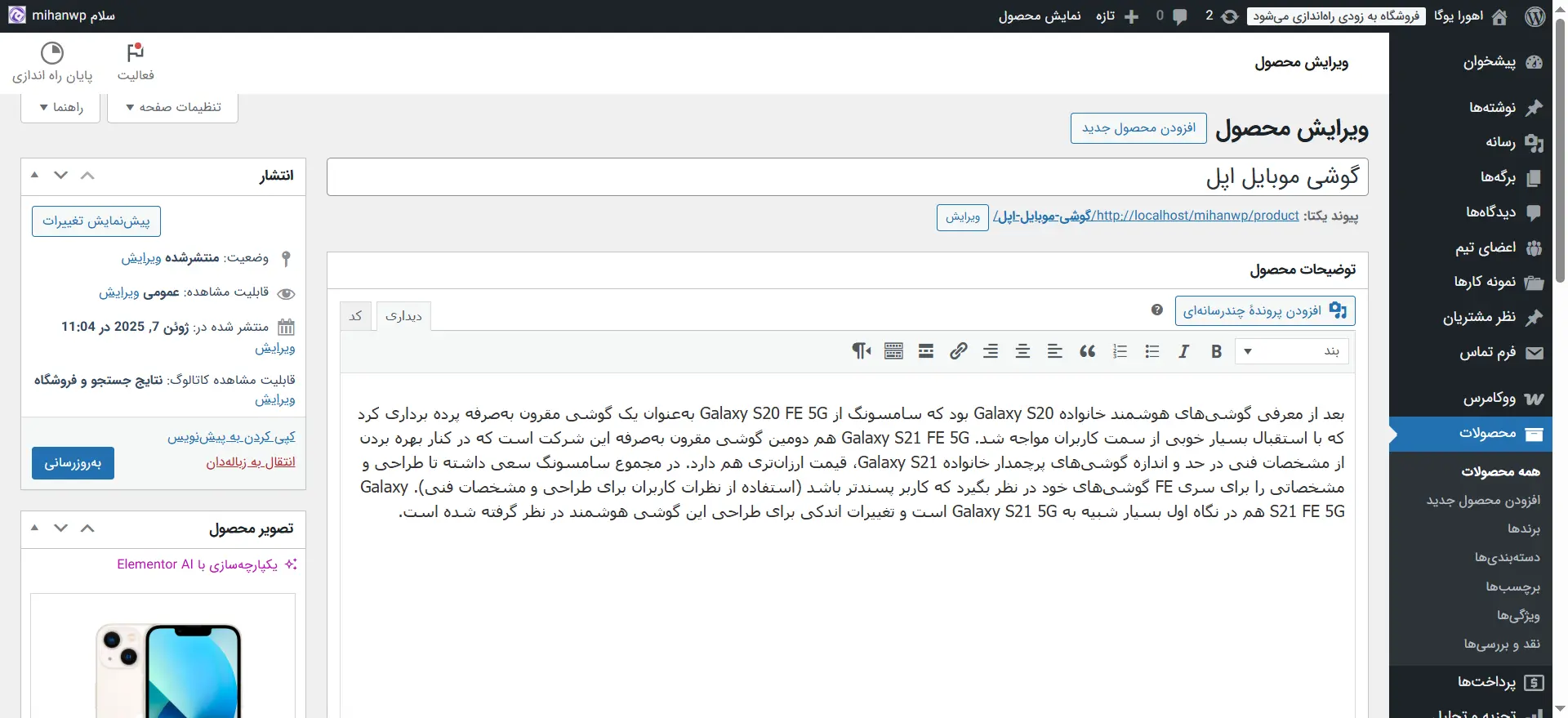Open the paragraph format dropdown
The width and height of the screenshot is (1568, 718).
(1292, 351)
